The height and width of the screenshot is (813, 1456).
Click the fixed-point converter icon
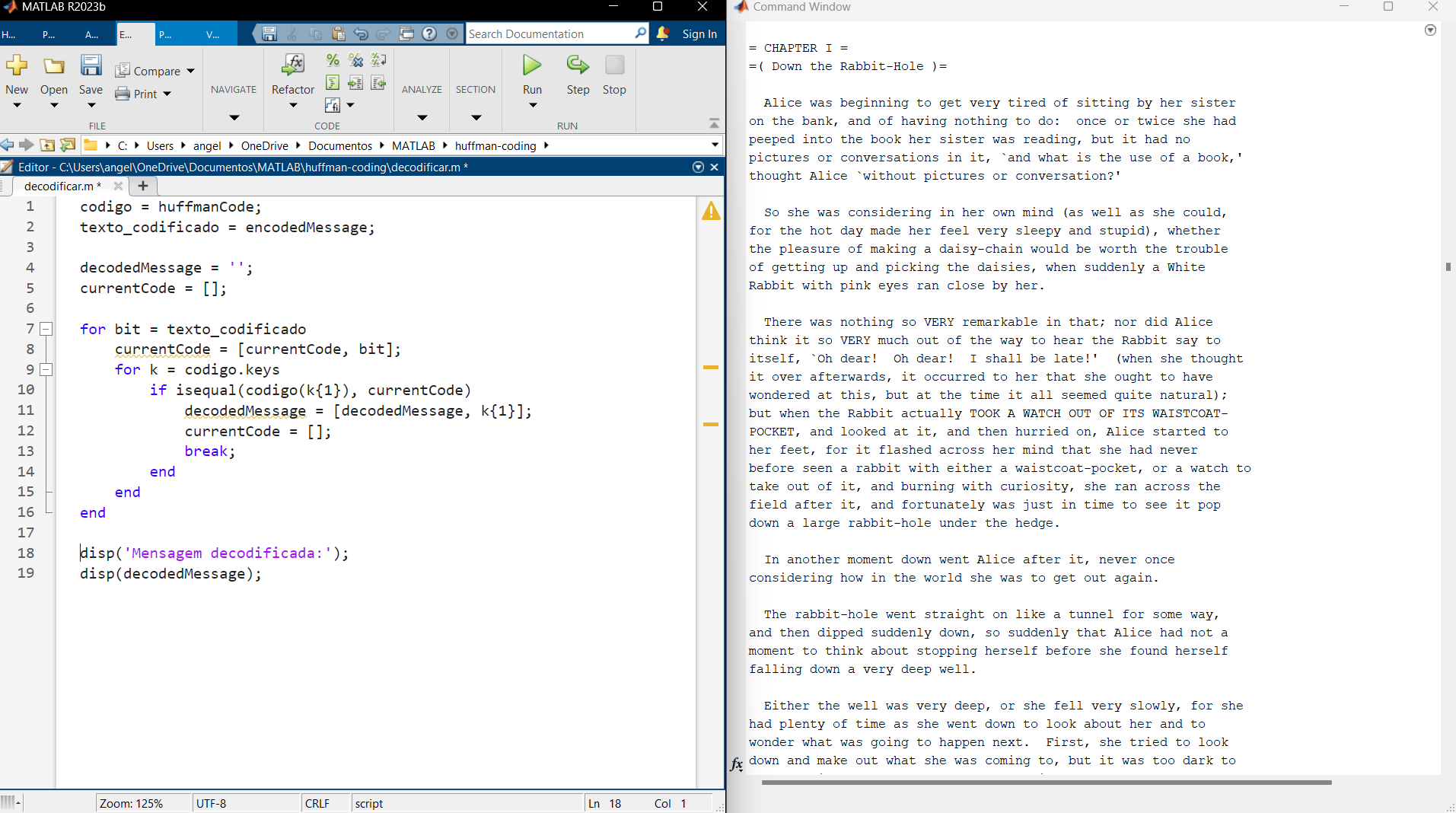[333, 105]
